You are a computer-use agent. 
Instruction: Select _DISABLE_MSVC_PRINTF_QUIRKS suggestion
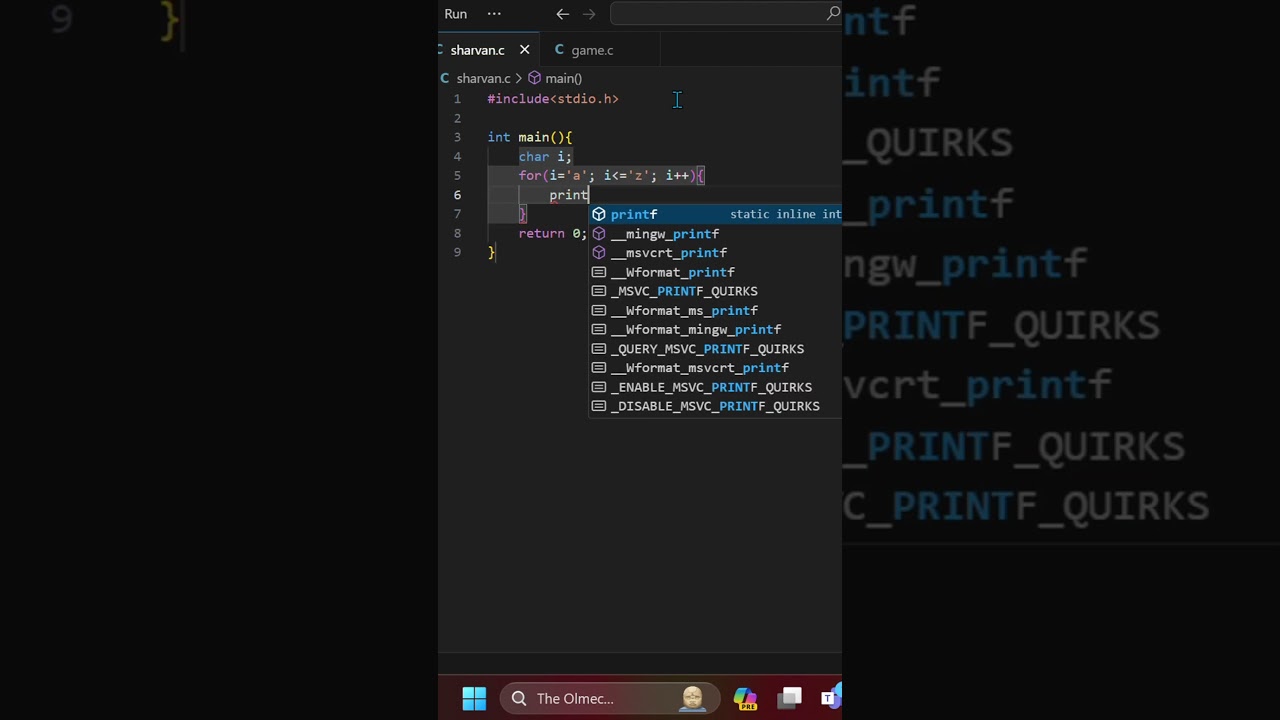pyautogui.click(x=715, y=406)
